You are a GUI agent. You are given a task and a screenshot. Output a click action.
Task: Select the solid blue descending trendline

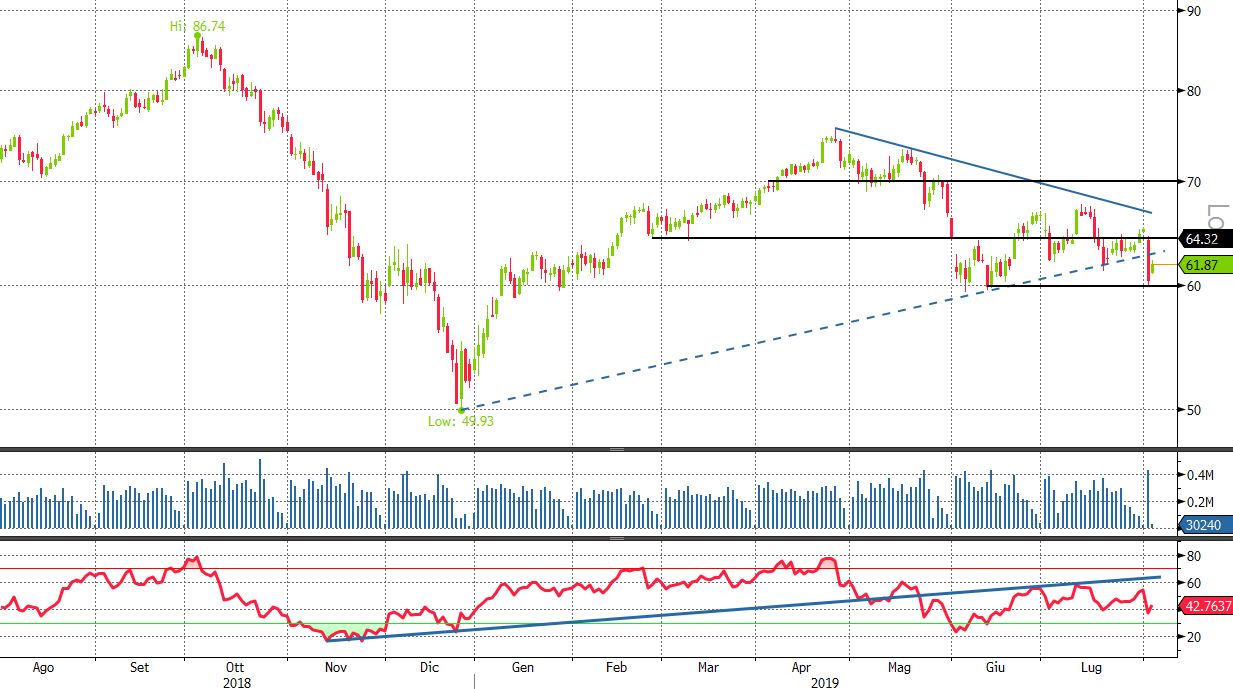coord(994,171)
